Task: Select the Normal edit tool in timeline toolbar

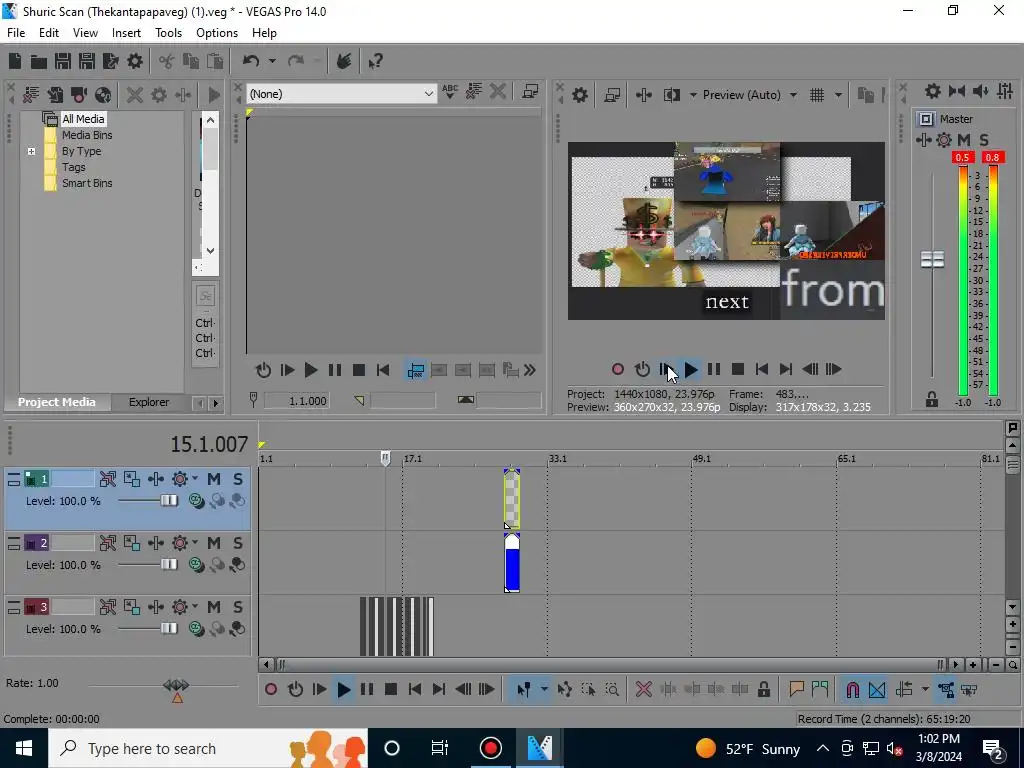Action: (x=524, y=690)
